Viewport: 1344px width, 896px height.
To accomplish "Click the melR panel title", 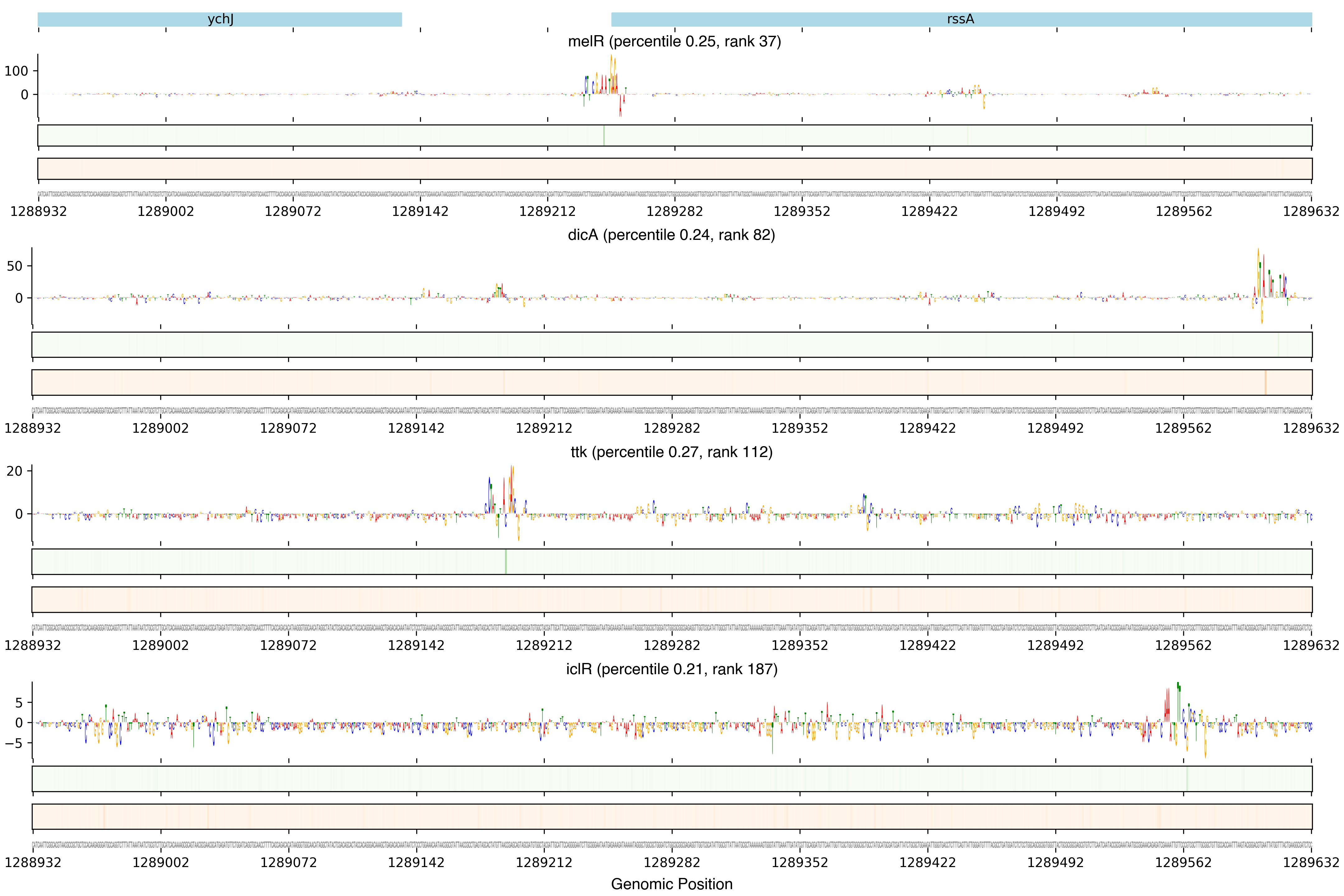I will point(674,41).
